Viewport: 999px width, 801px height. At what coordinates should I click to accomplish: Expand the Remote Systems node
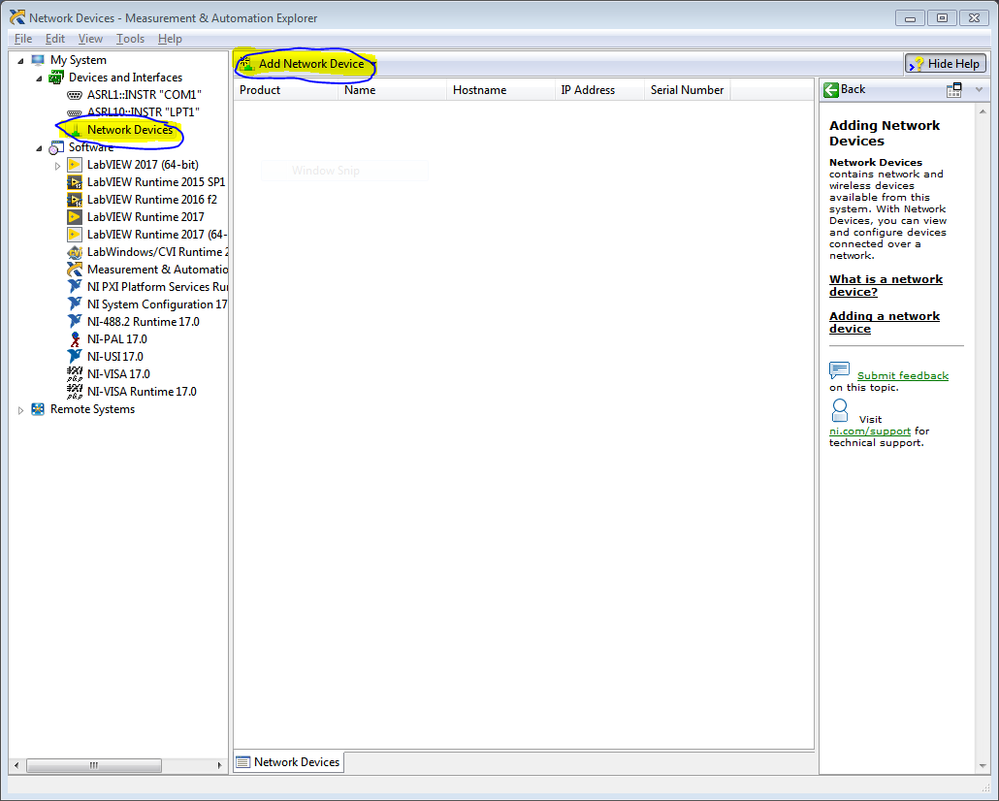(x=20, y=410)
